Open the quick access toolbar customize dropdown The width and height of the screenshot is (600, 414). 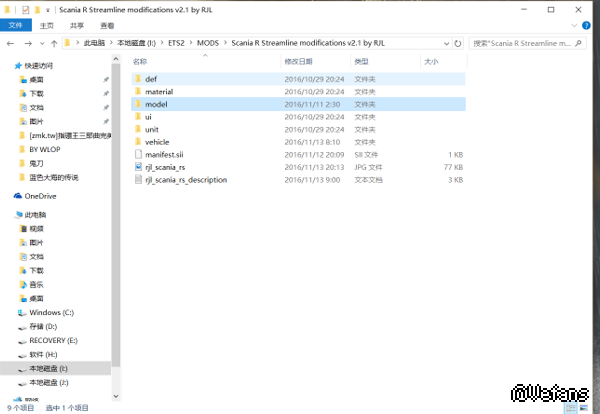coord(48,10)
